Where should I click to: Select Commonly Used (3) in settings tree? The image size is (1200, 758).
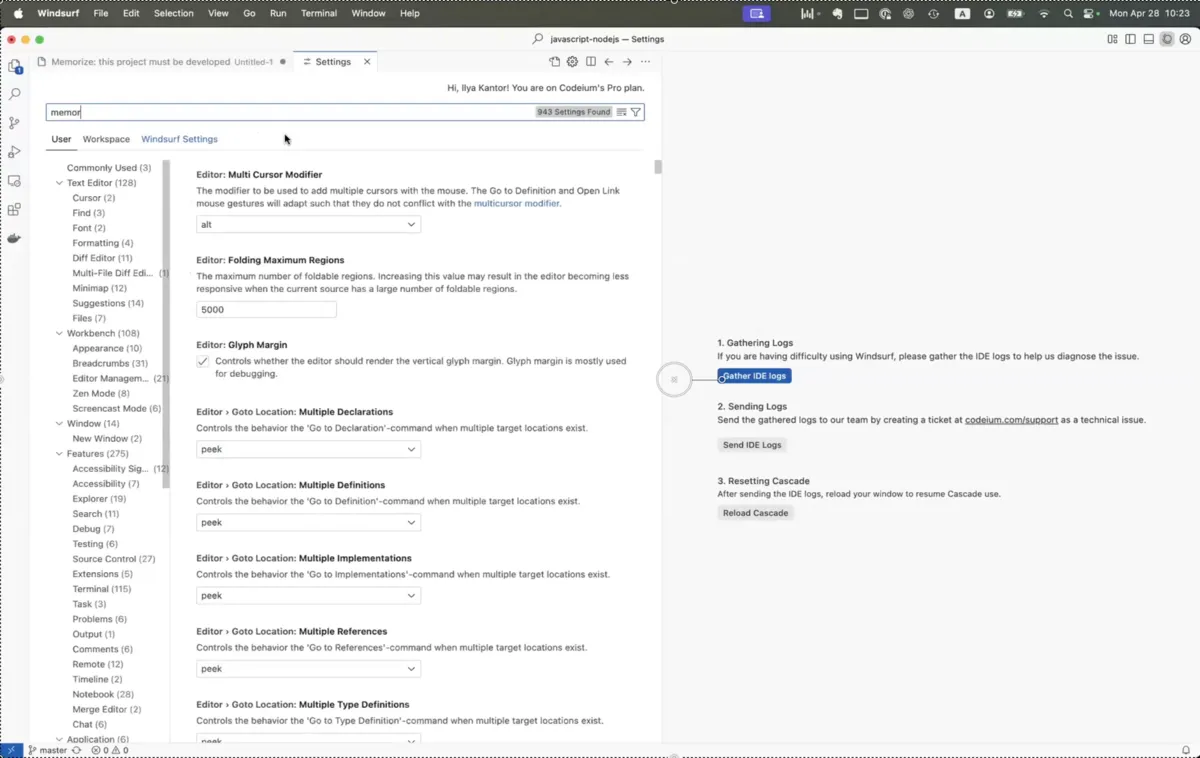pyautogui.click(x=108, y=168)
